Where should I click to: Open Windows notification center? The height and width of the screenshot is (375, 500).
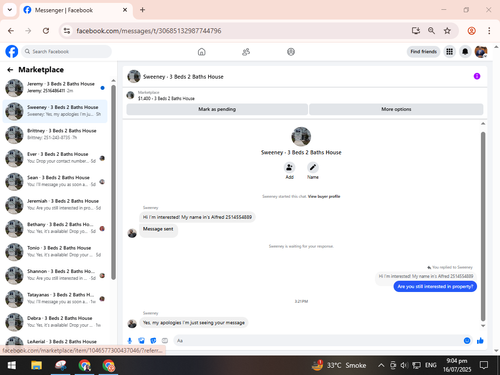(x=484, y=365)
